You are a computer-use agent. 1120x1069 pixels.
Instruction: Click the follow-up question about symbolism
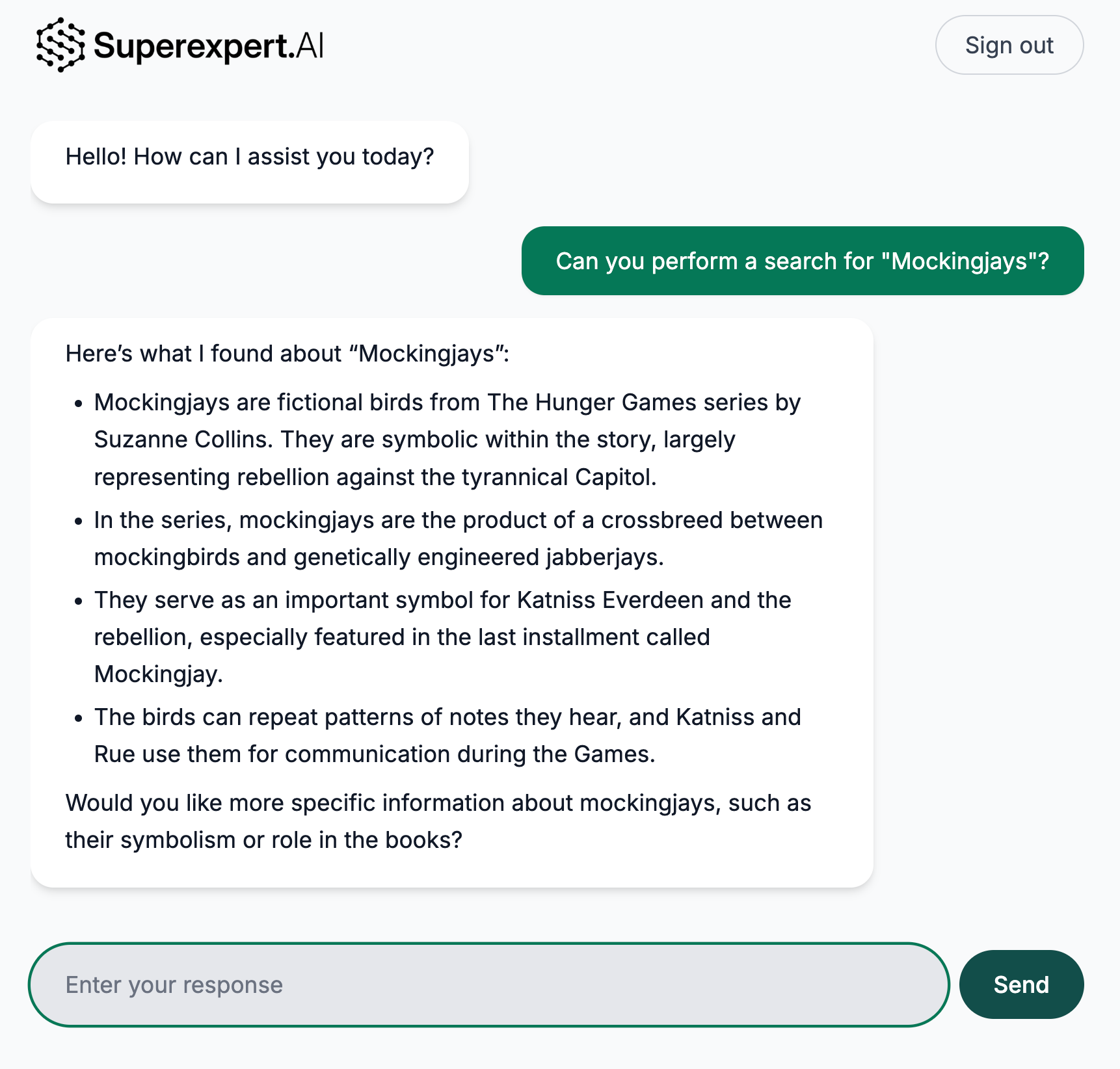point(438,821)
